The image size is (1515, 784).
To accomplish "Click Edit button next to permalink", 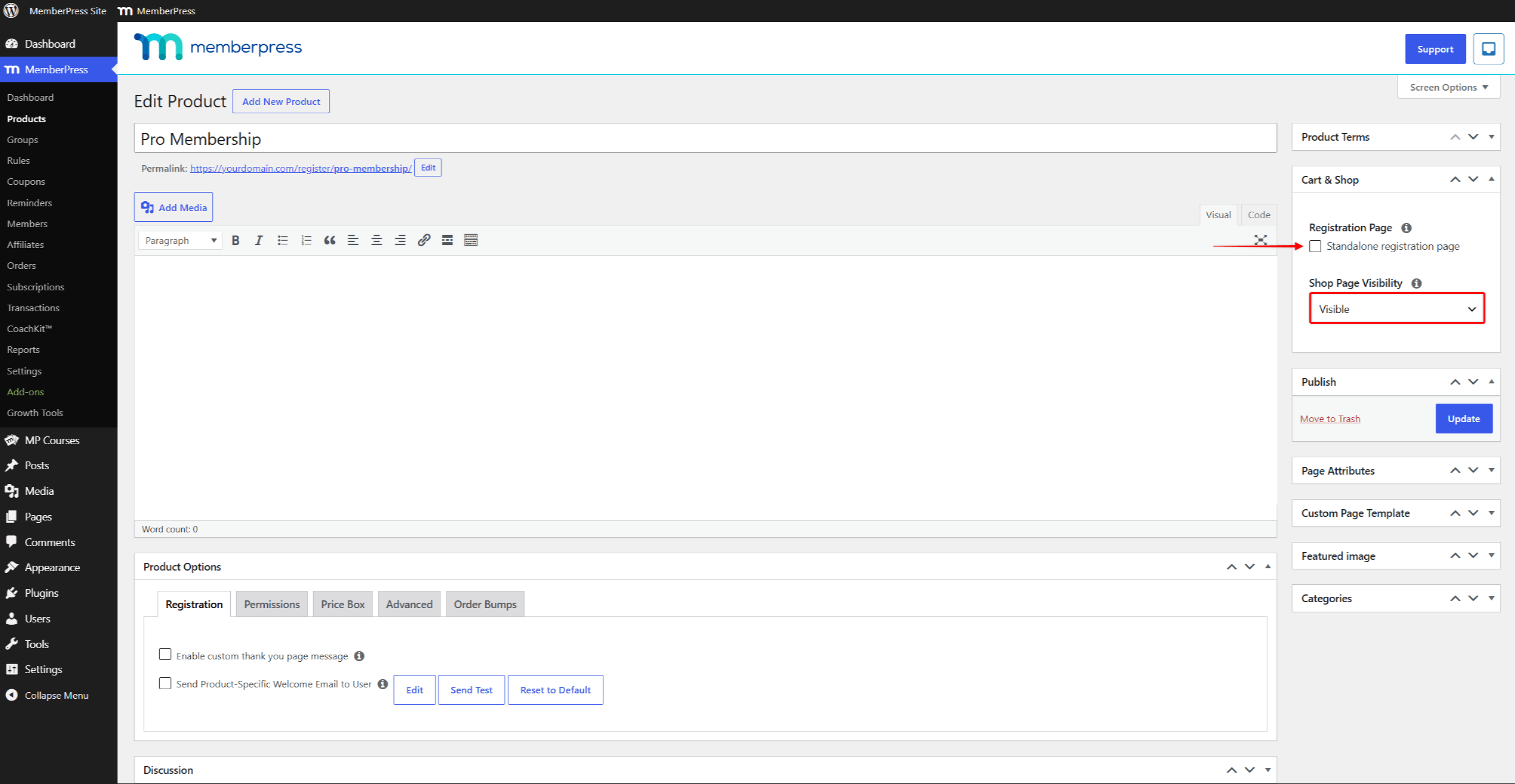I will tap(428, 168).
